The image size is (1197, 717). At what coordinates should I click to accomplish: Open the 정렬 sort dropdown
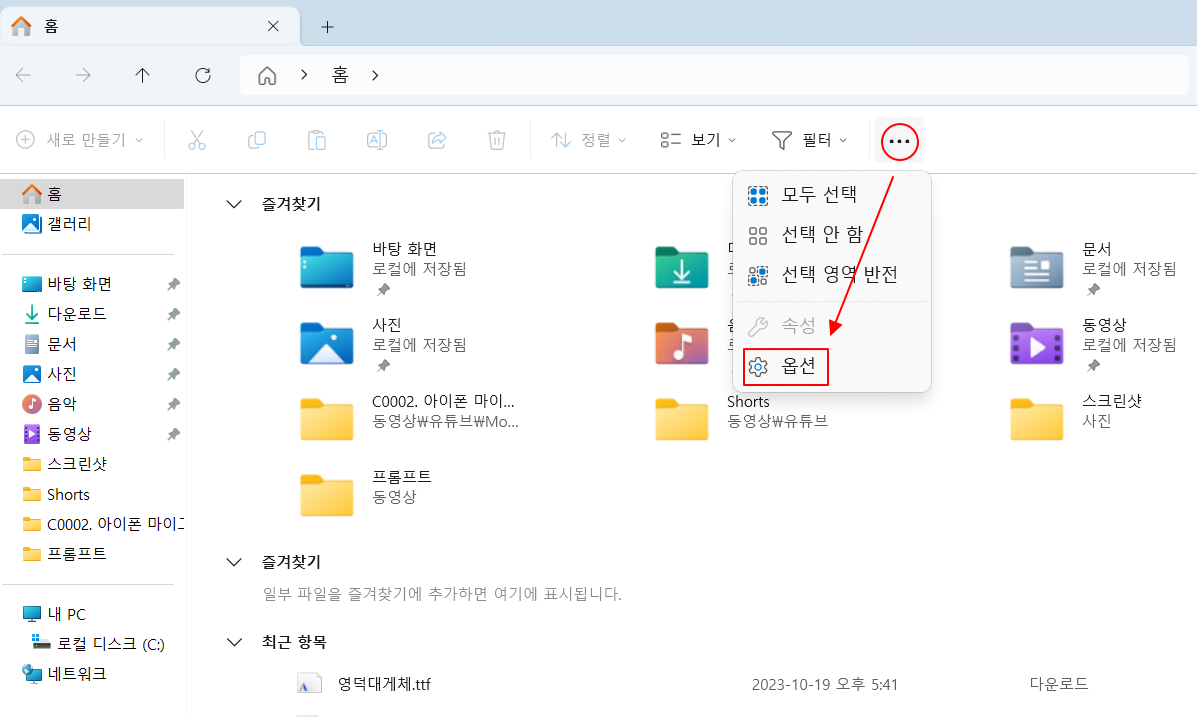tap(589, 140)
